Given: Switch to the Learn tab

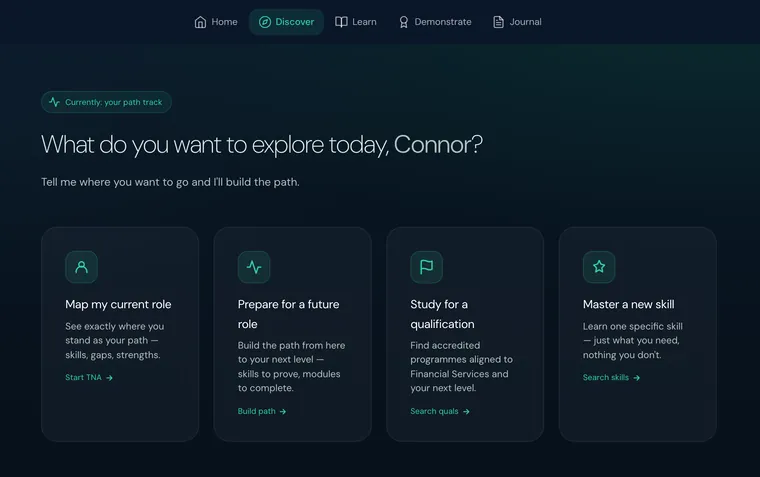Looking at the screenshot, I should [356, 22].
